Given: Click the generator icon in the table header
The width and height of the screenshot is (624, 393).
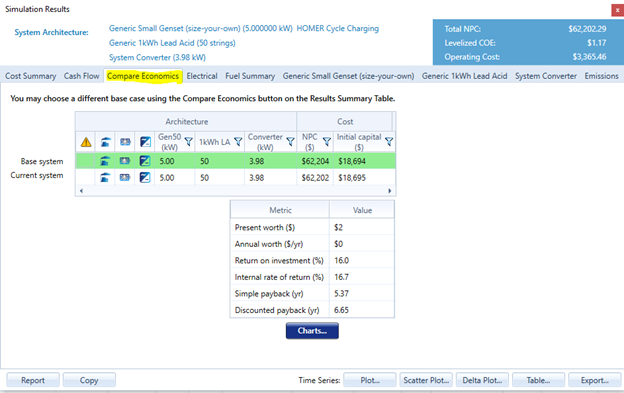Looking at the screenshot, I should coord(105,142).
